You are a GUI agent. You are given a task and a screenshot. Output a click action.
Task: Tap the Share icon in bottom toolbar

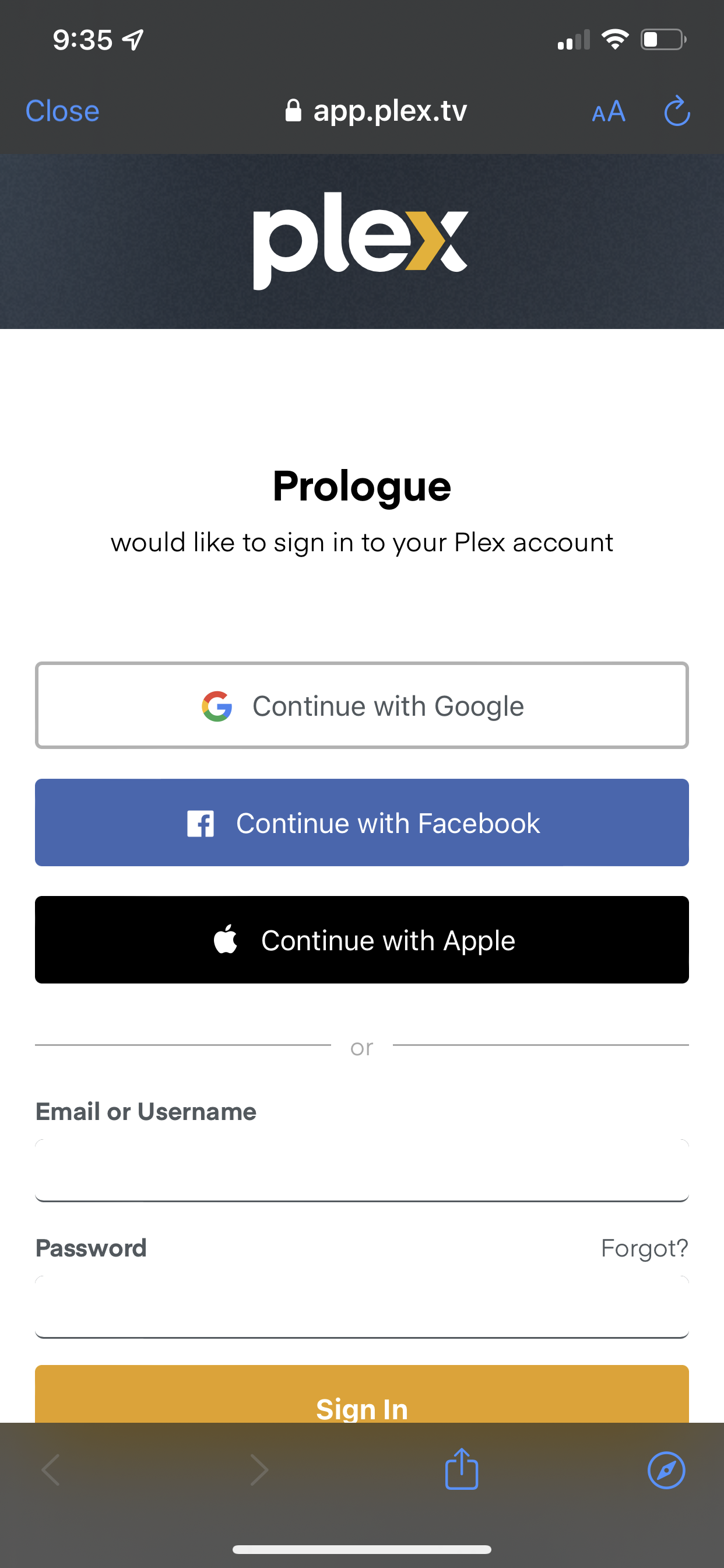pos(461,1469)
